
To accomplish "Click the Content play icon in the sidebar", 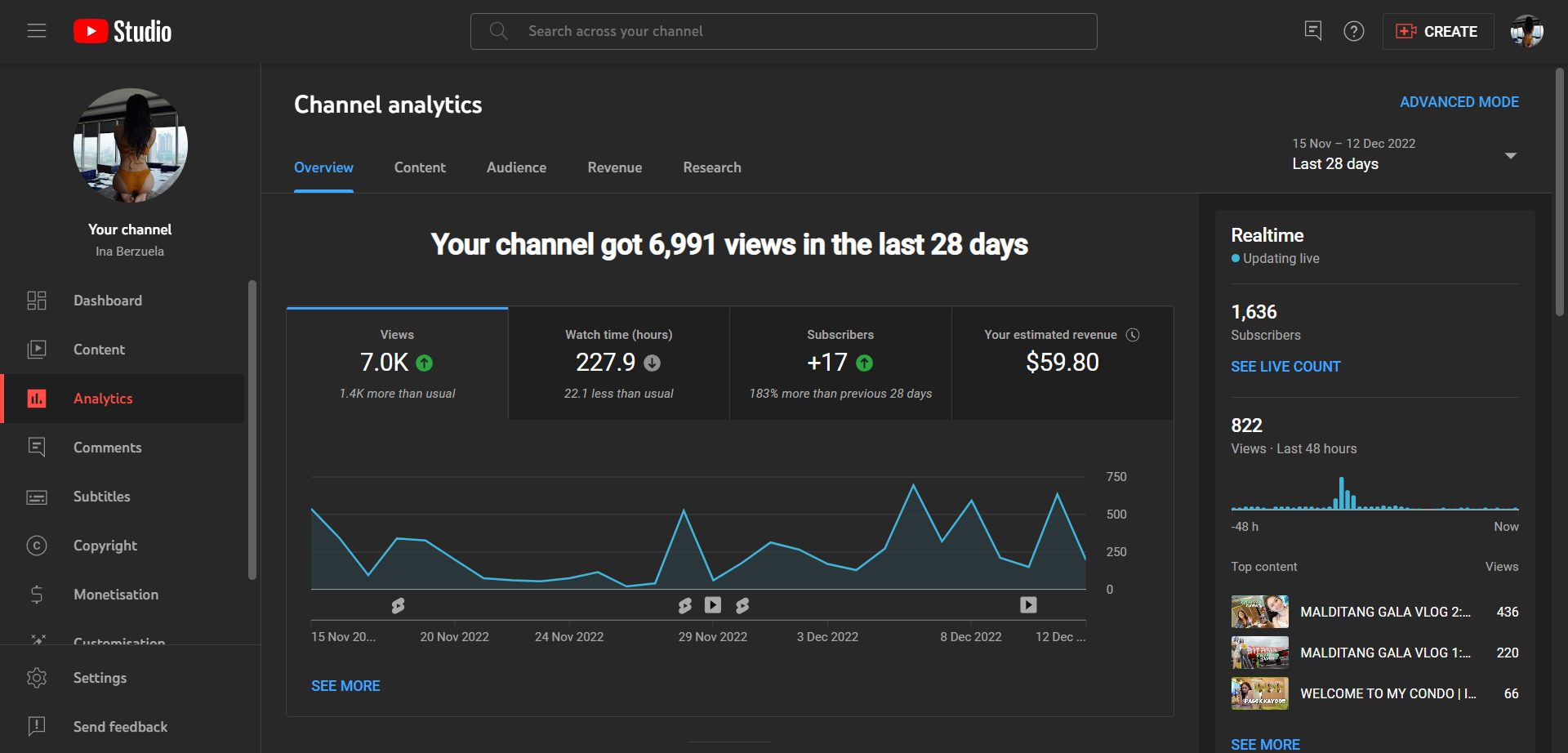I will 37,350.
